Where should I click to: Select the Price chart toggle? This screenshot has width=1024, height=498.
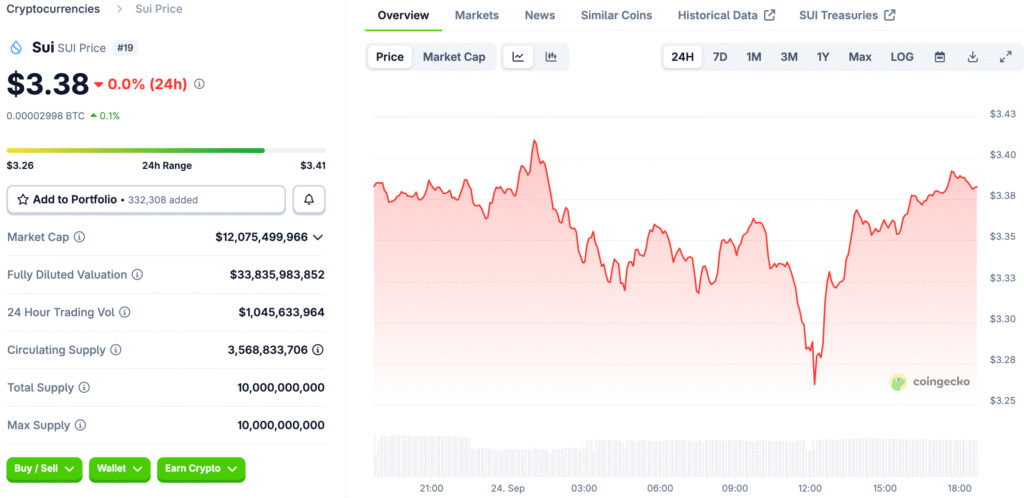coord(390,57)
